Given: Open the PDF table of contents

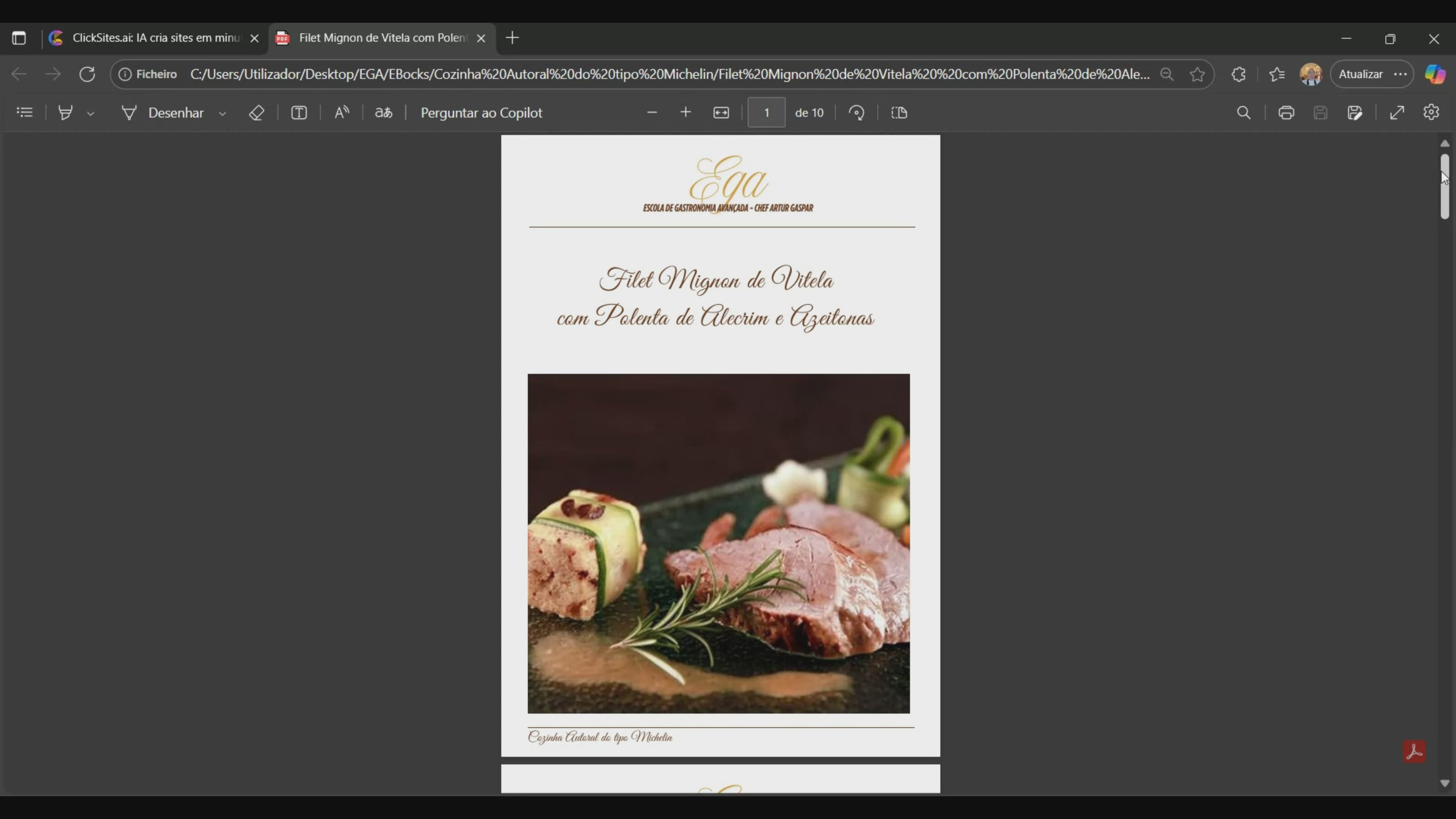Looking at the screenshot, I should [24, 113].
